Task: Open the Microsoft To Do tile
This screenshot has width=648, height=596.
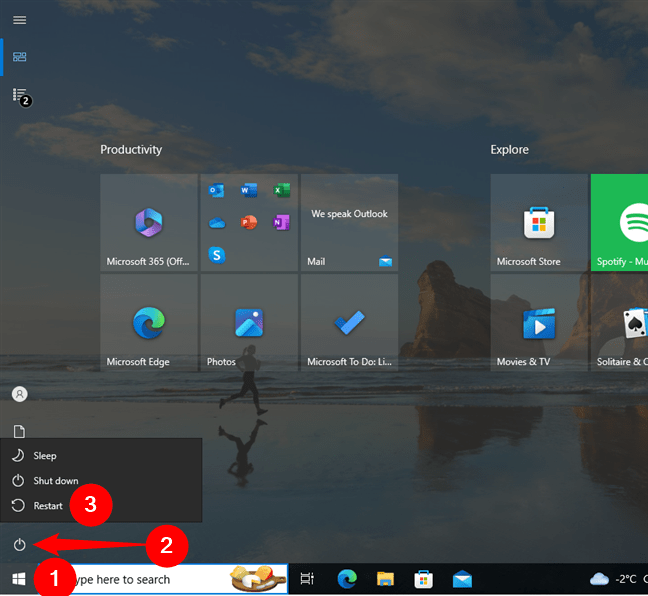Action: pyautogui.click(x=349, y=322)
